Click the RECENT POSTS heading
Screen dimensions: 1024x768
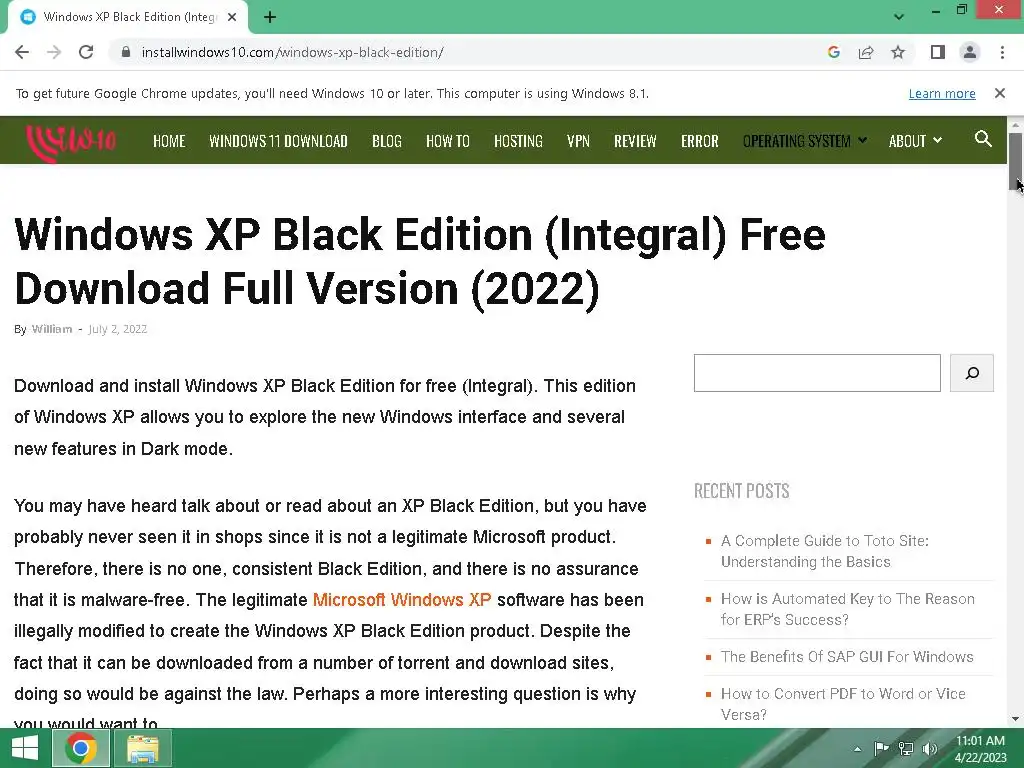coord(741,491)
